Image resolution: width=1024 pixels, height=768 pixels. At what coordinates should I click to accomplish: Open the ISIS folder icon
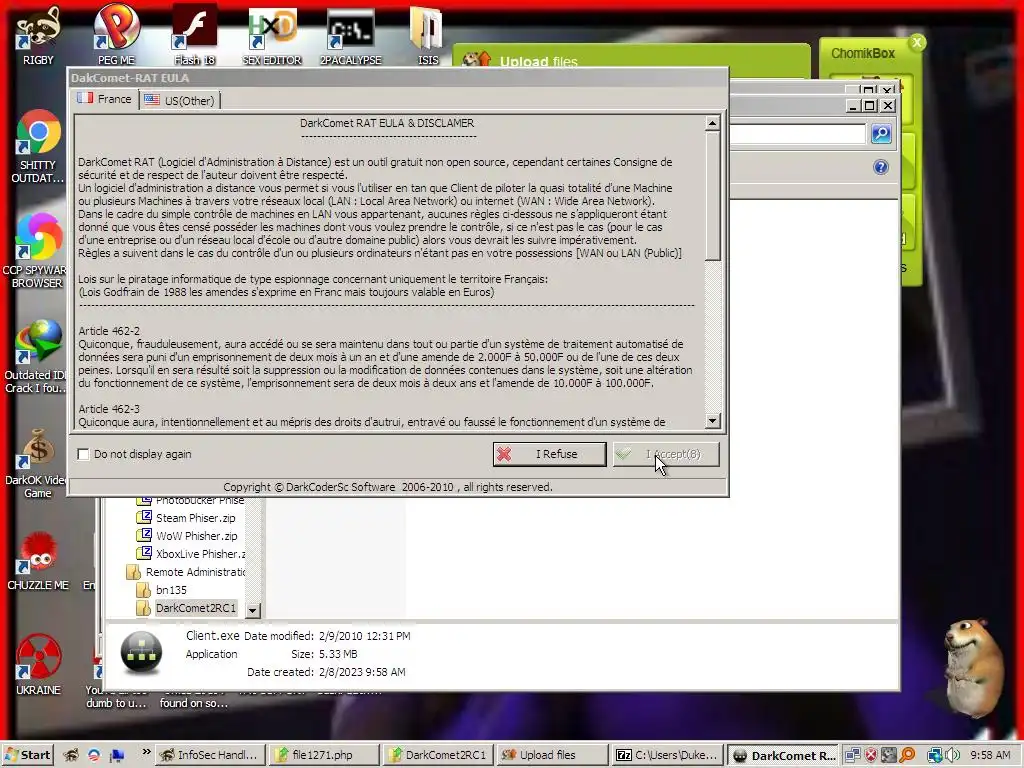[428, 36]
